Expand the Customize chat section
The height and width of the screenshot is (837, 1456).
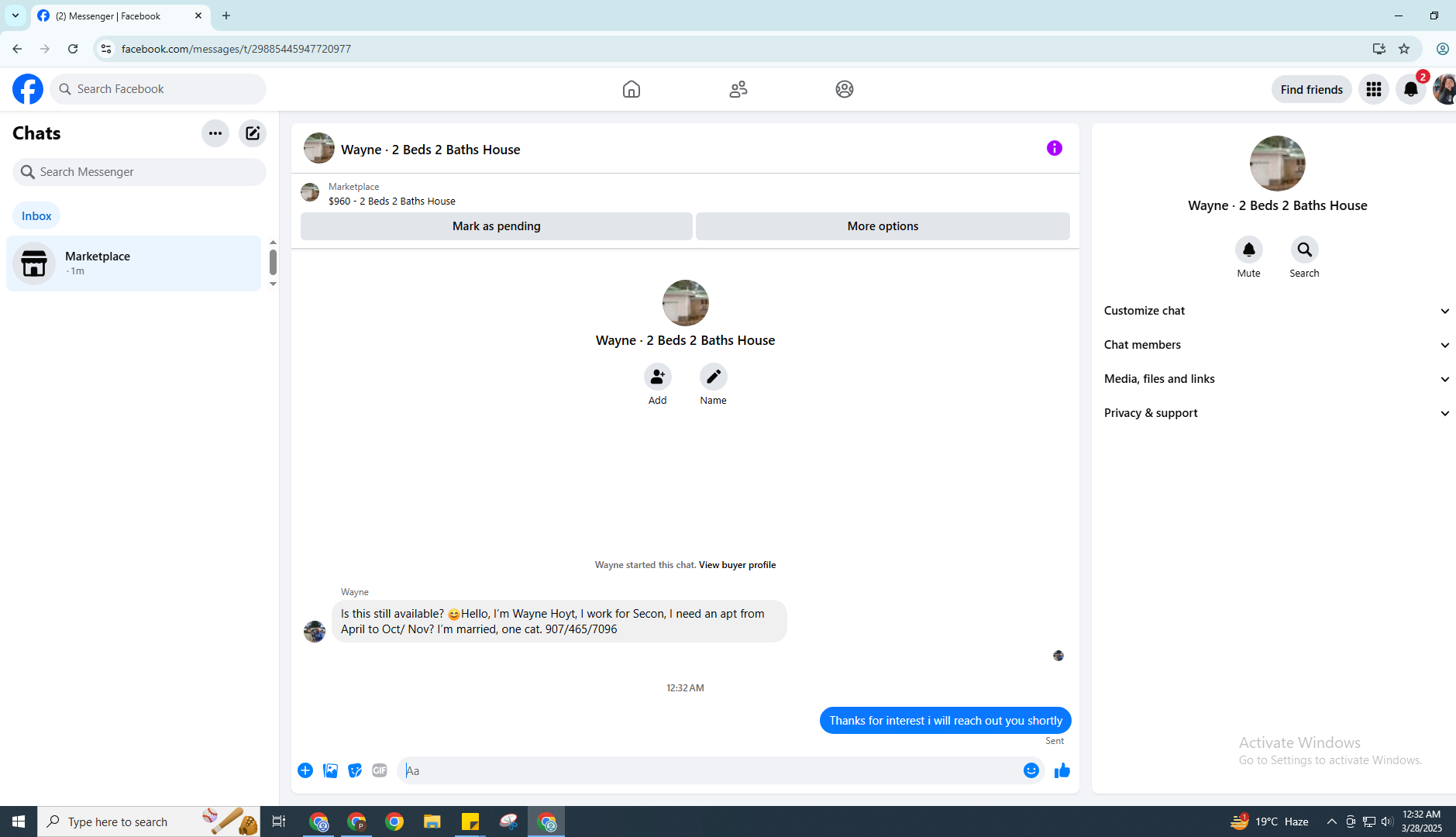1278,311
